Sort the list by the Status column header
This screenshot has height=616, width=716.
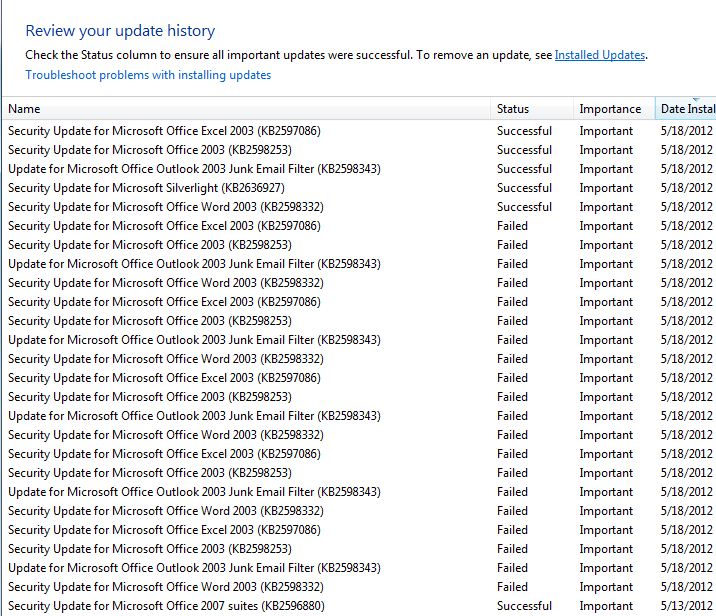[532, 109]
